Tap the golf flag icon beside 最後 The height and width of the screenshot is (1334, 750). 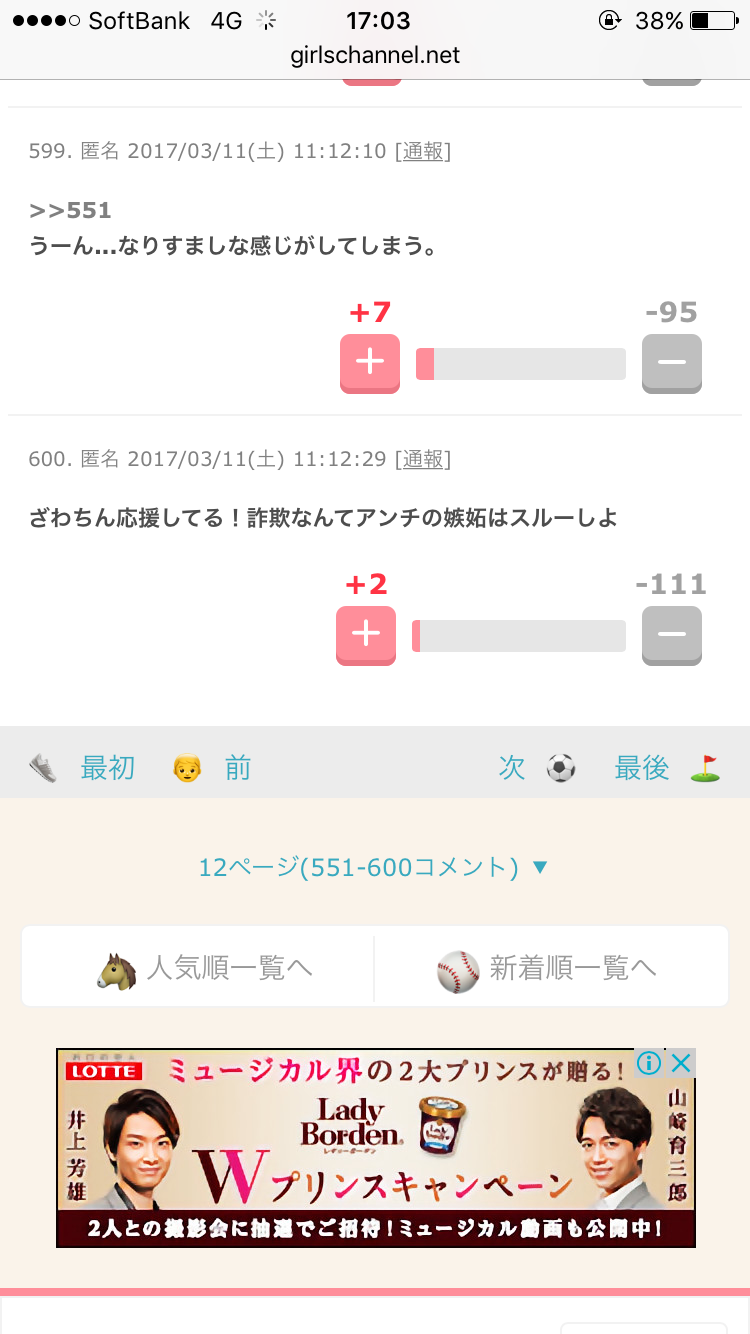tap(706, 769)
